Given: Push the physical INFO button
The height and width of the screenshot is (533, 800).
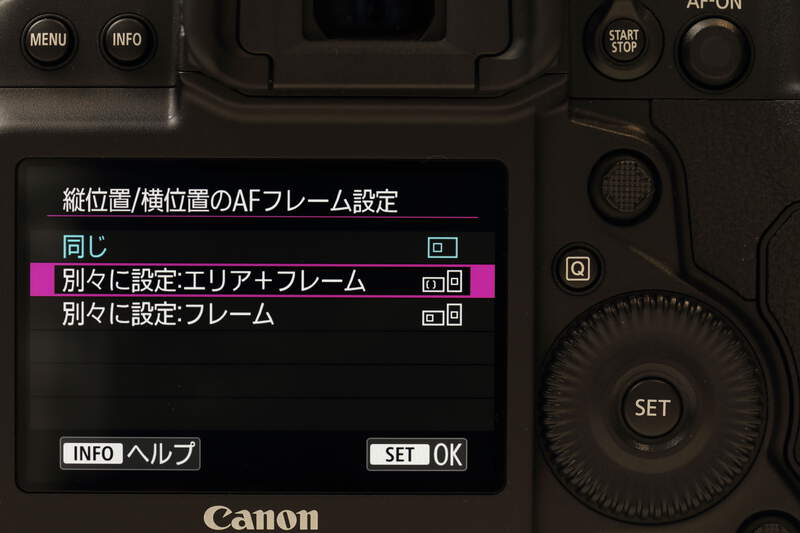Looking at the screenshot, I should coord(127,40).
